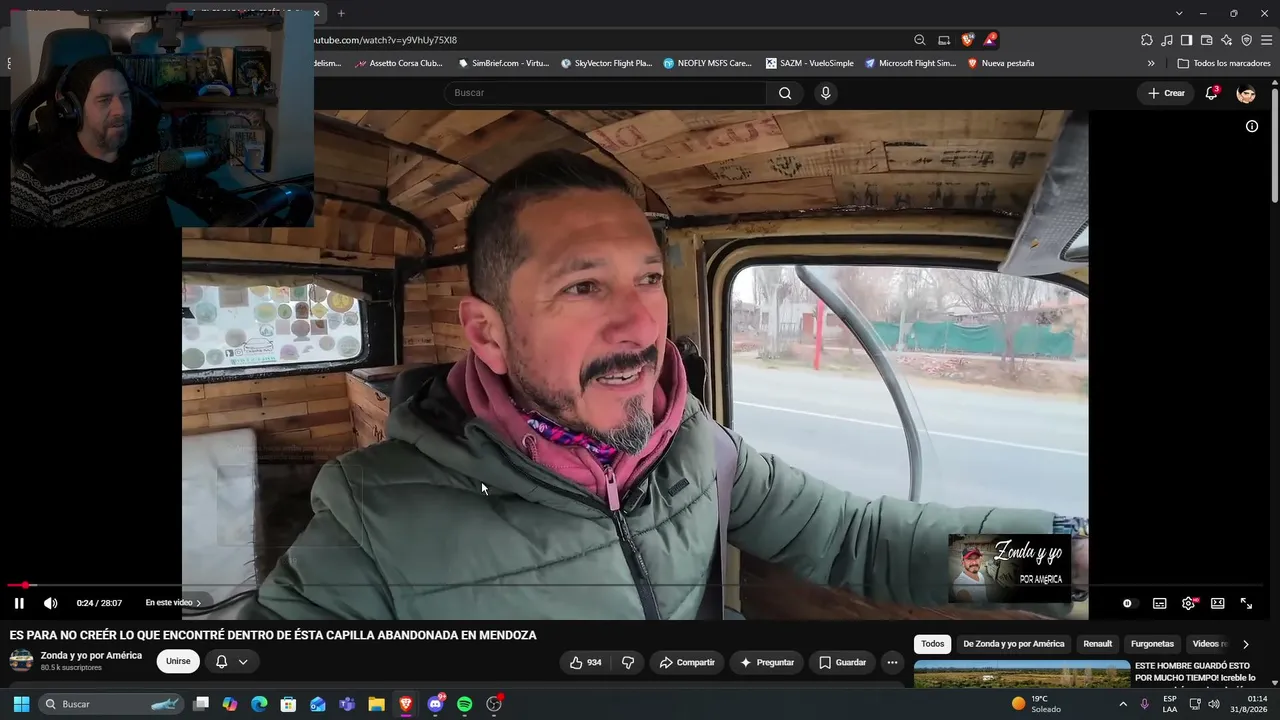Show more filter chips with the right arrow

[1245, 644]
